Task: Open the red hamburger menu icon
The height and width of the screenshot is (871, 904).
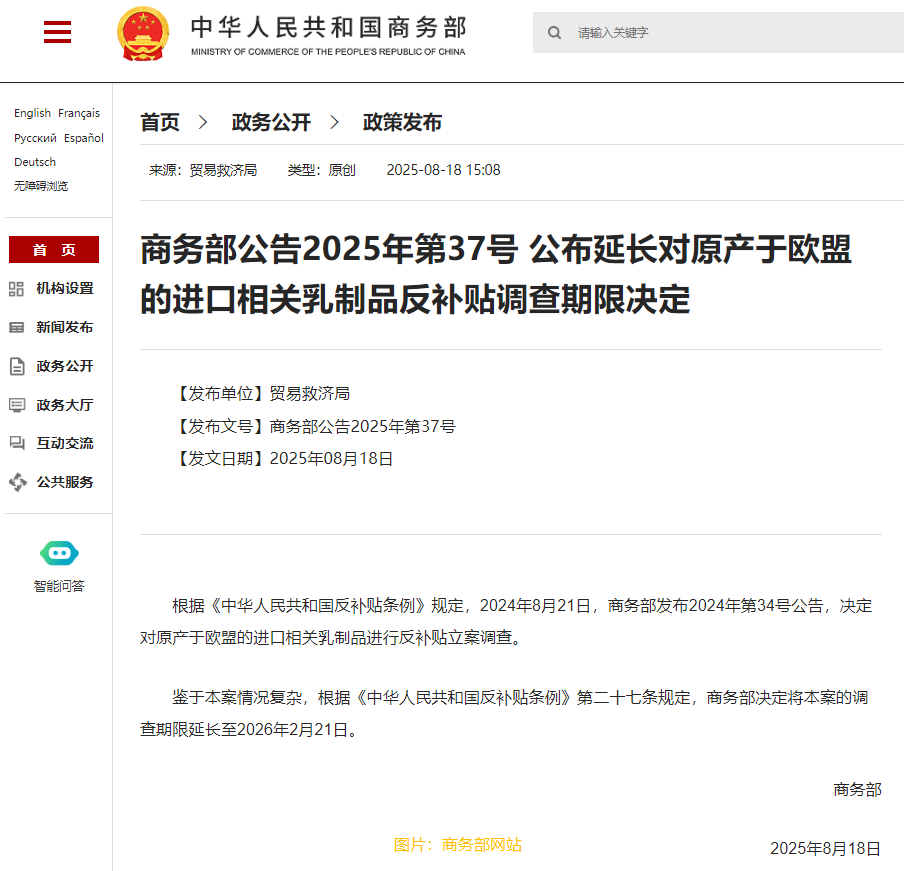Action: (x=57, y=33)
